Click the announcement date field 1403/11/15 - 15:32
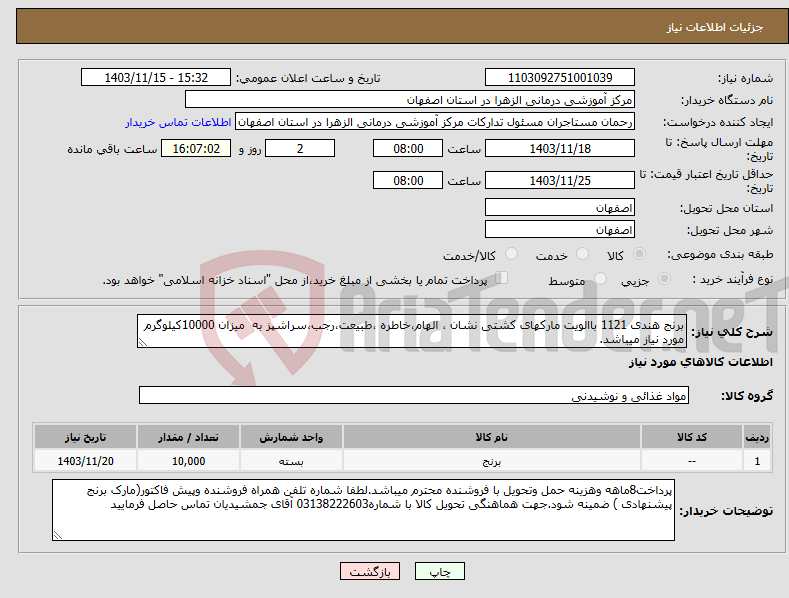Screen dimensions: 789x598 [x=155, y=78]
